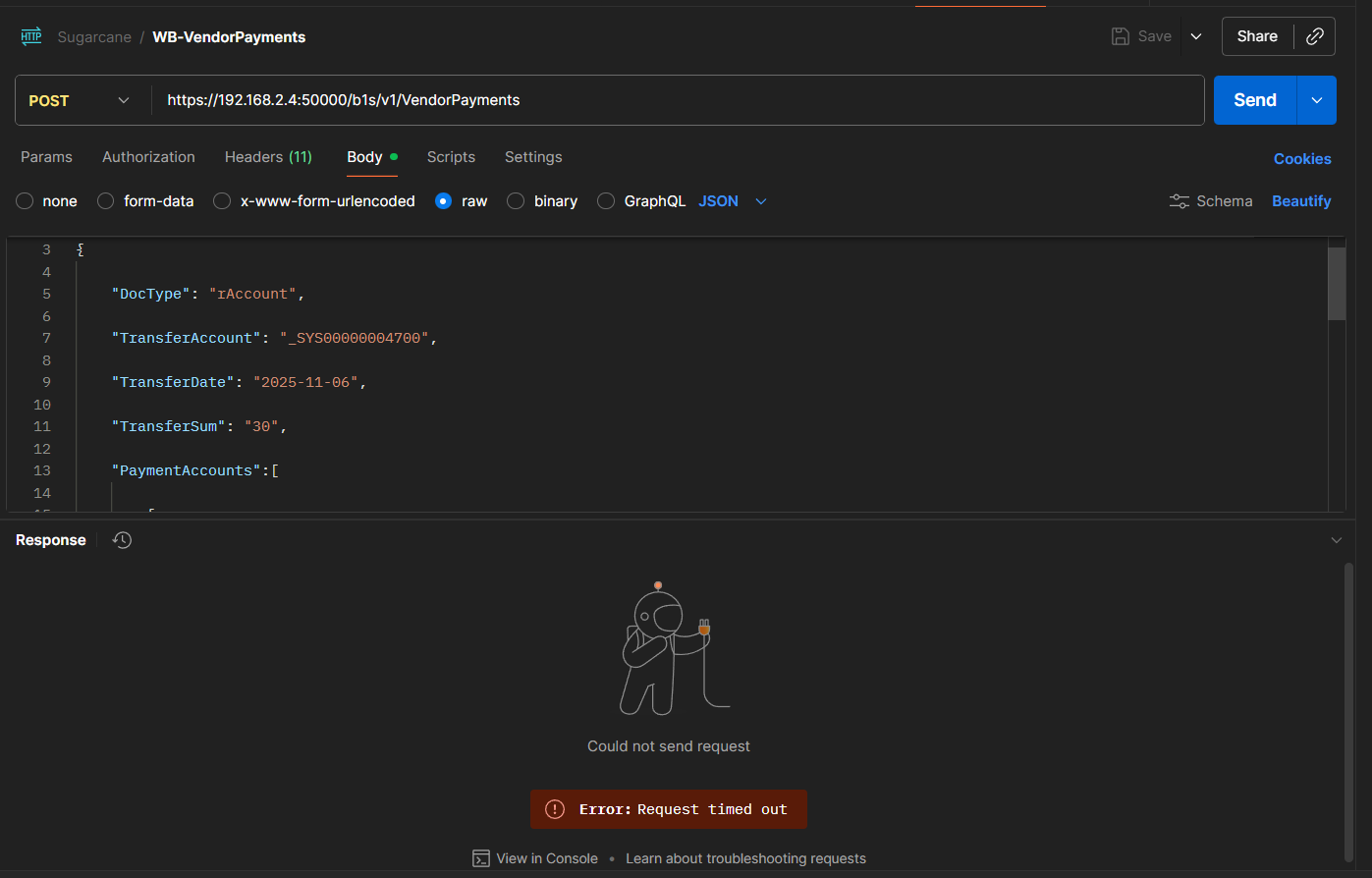Choose the binary body radio button

click(x=516, y=201)
